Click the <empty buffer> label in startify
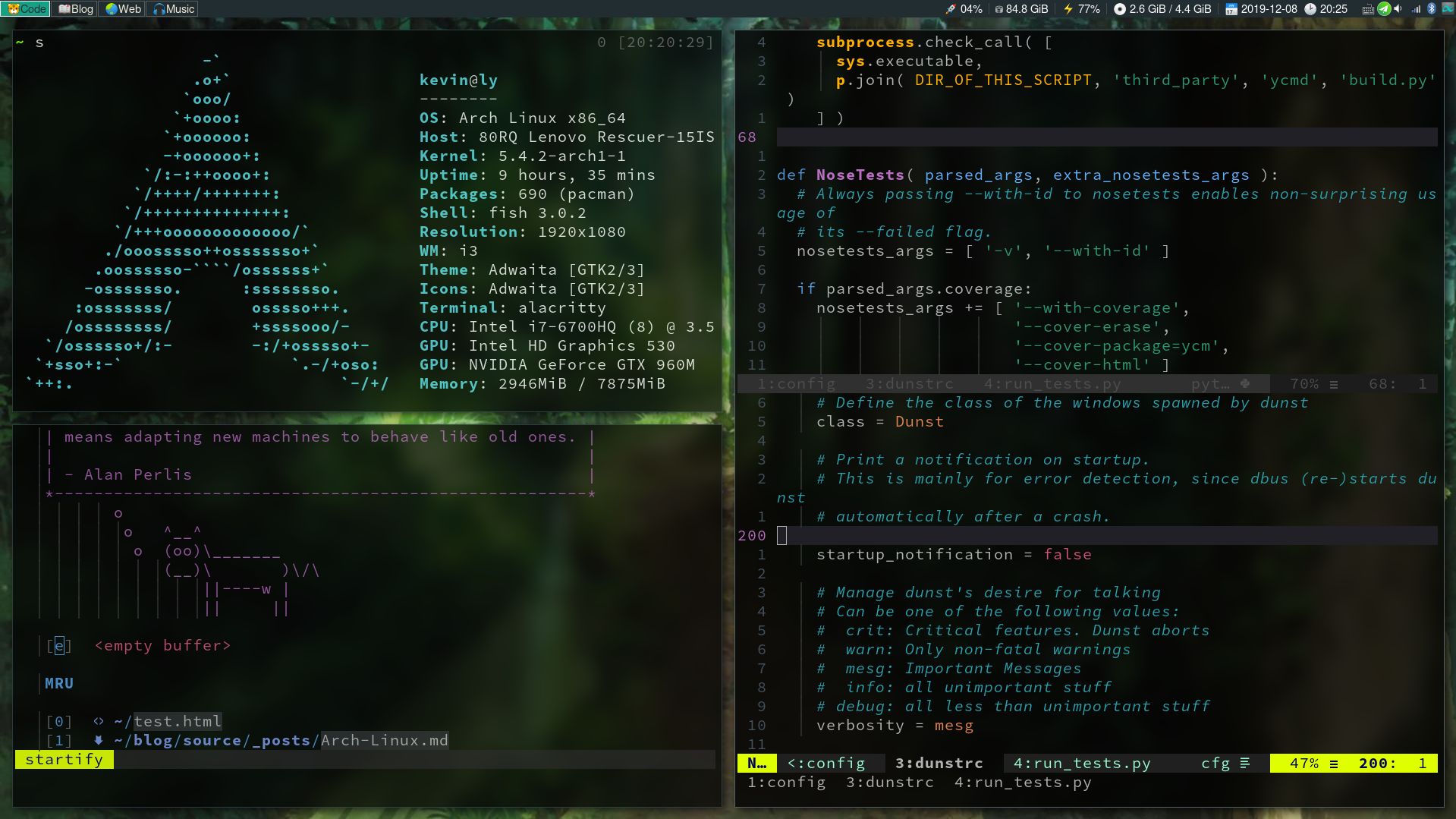The height and width of the screenshot is (819, 1456). coord(162,646)
